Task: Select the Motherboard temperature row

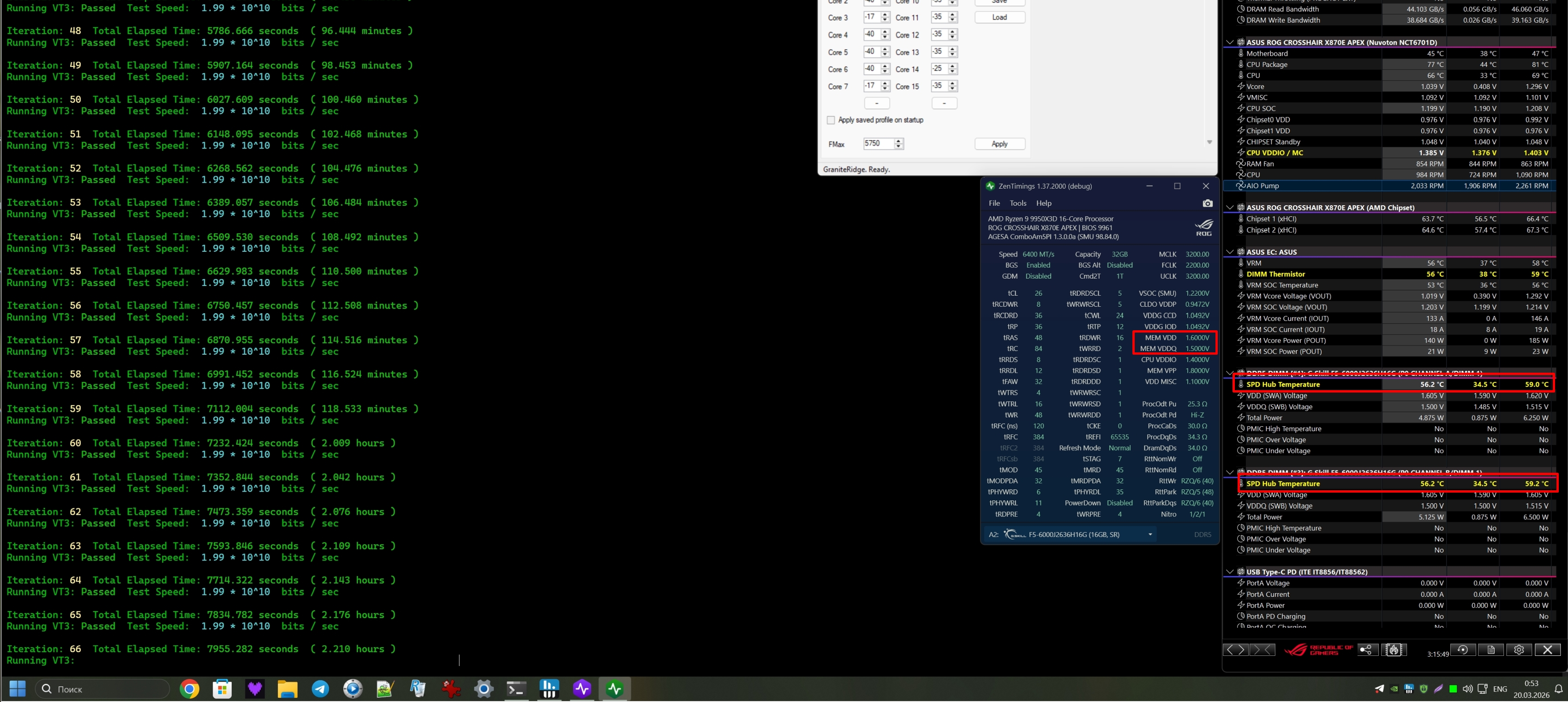Action: tap(1394, 54)
